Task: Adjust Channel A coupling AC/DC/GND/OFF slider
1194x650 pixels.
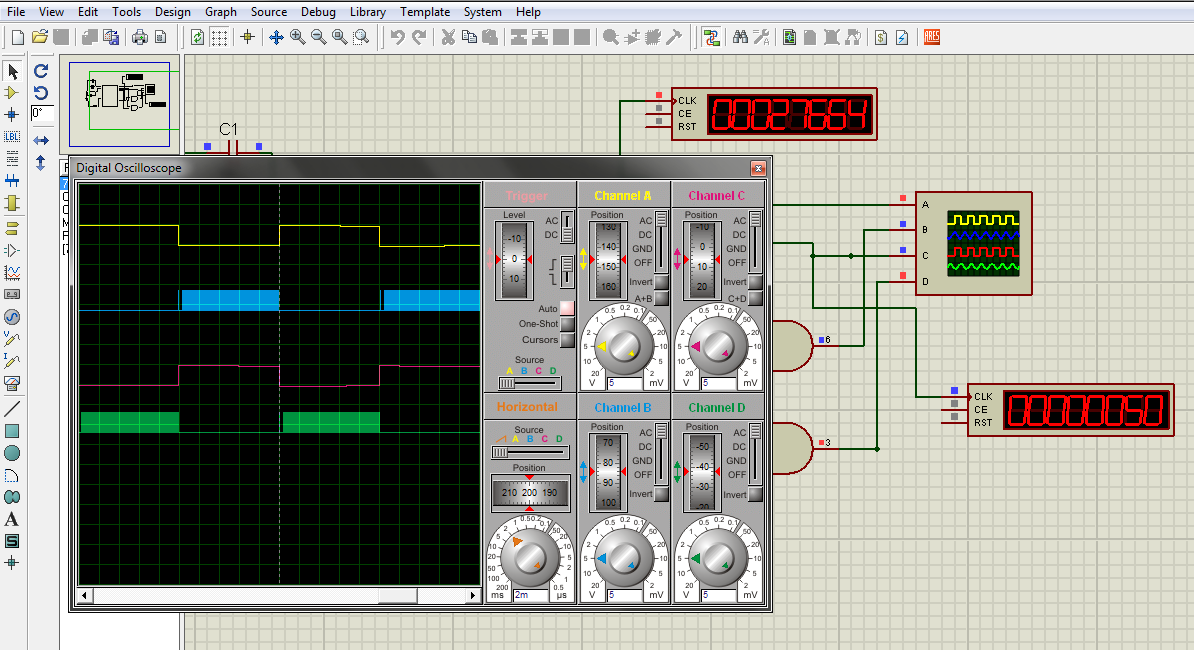Action: (662, 241)
